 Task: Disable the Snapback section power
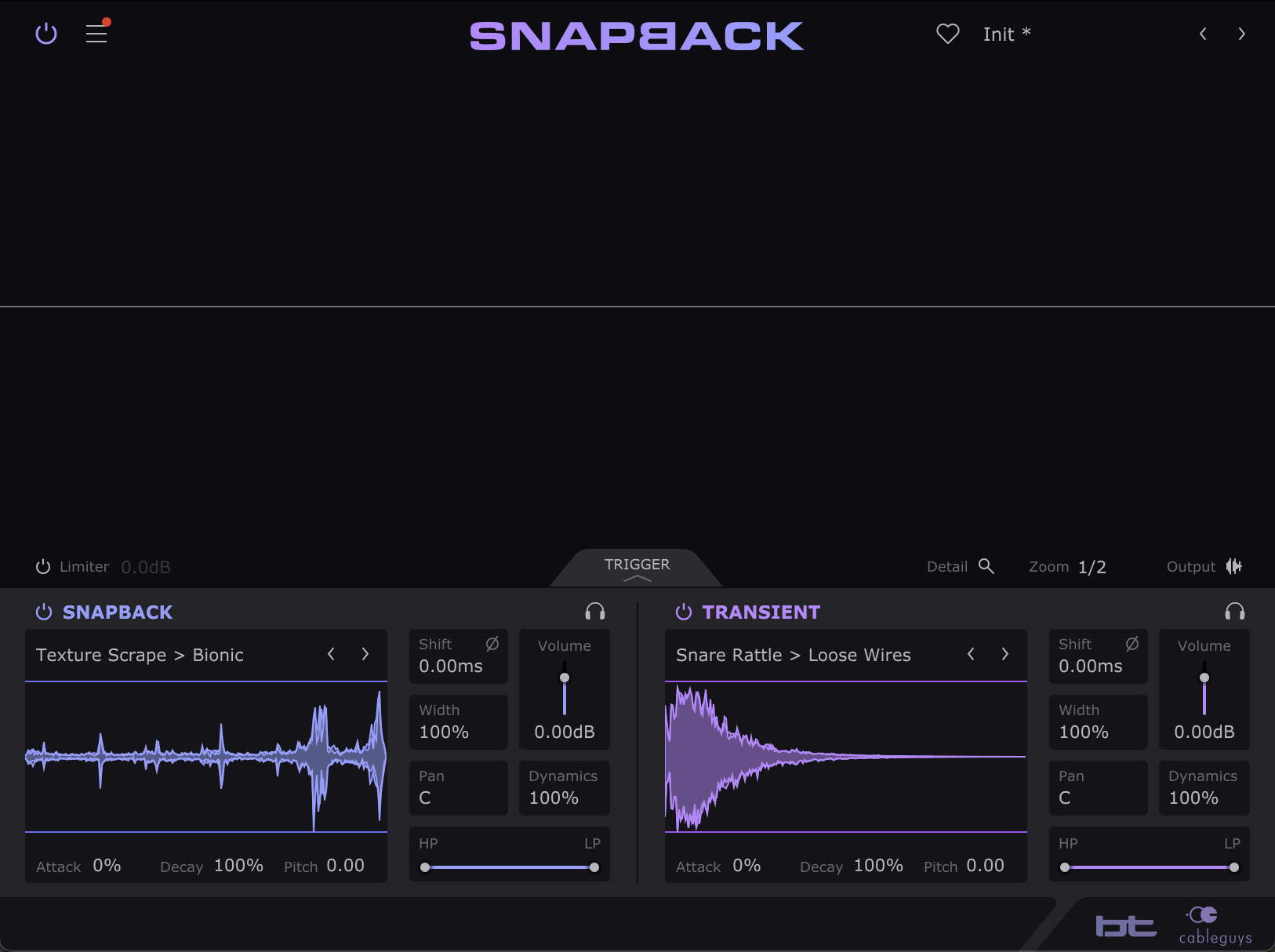click(x=44, y=612)
